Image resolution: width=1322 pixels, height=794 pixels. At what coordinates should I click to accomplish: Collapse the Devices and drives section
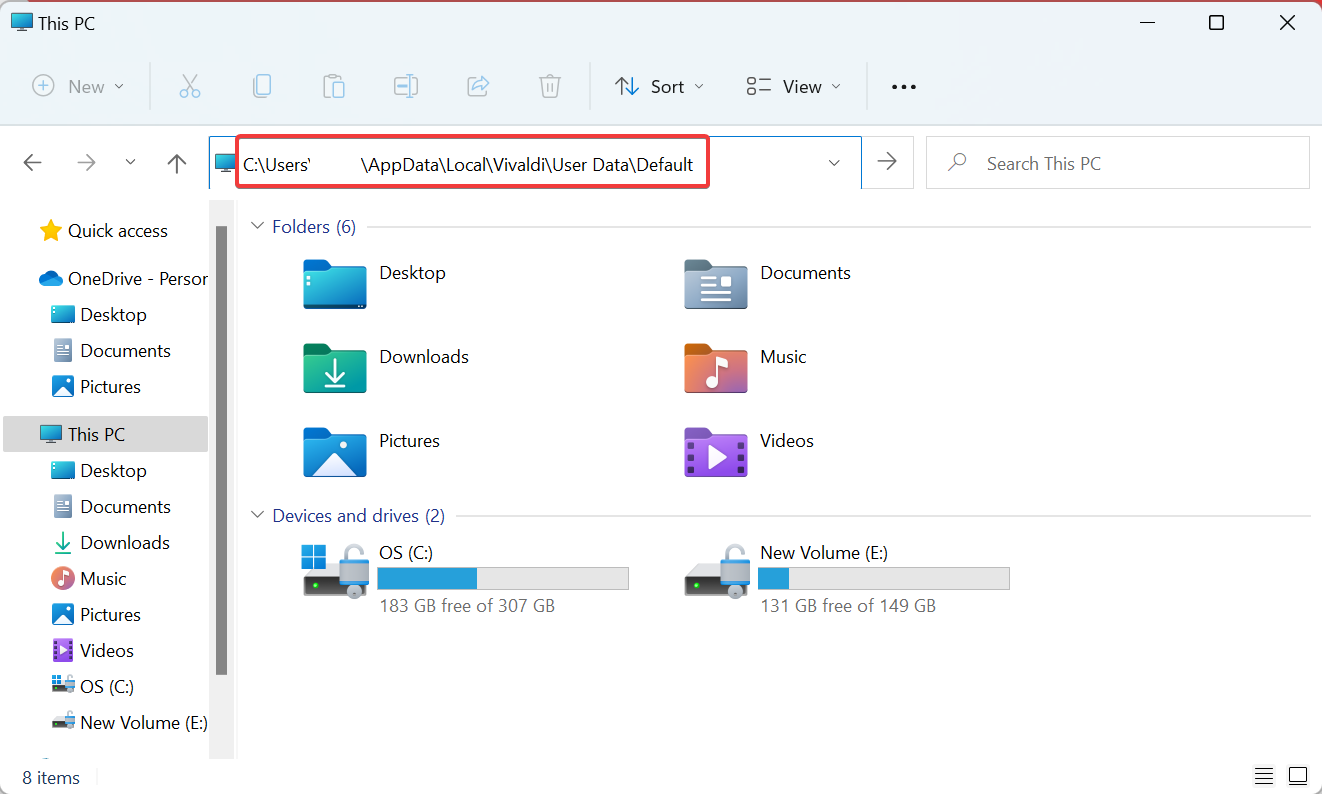pyautogui.click(x=257, y=516)
